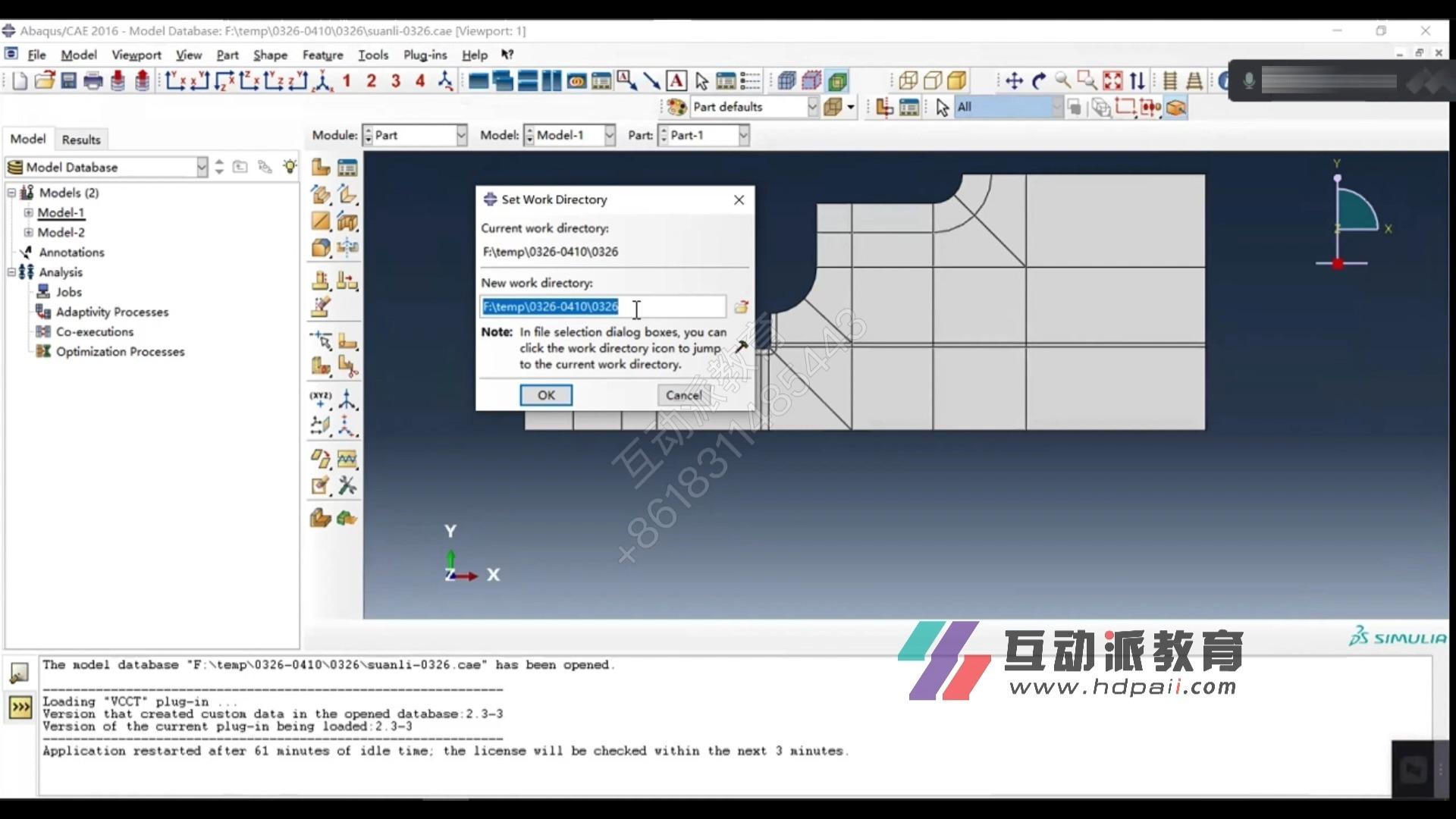Click the folder browse icon in the dialog

[x=742, y=306]
